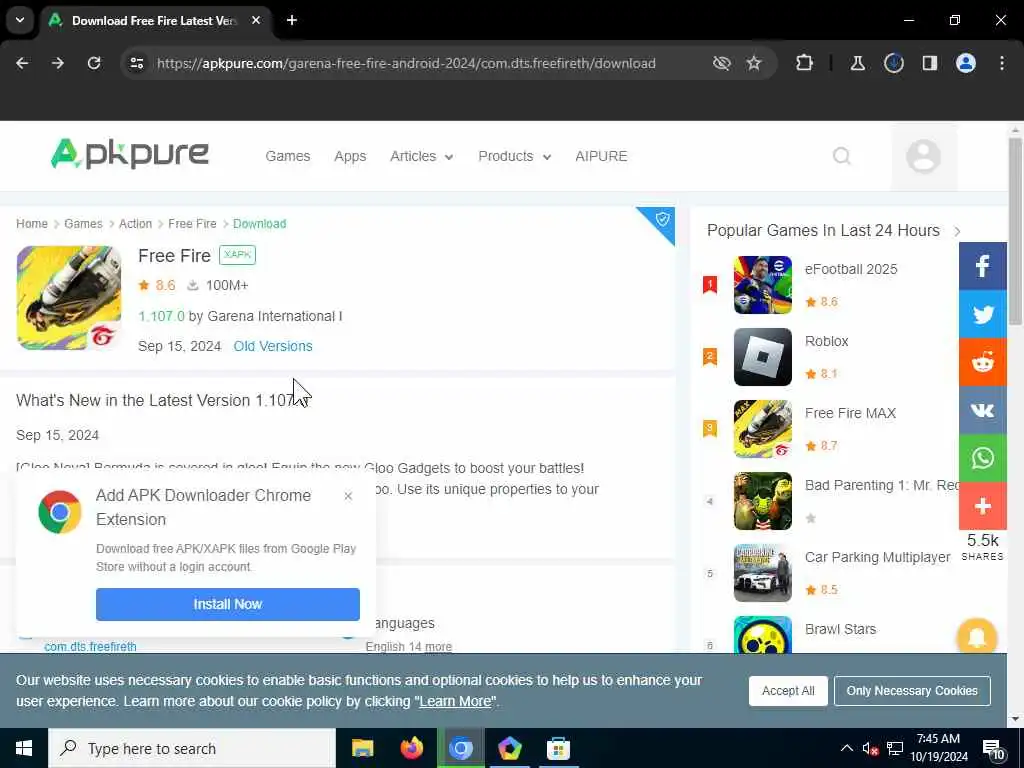The height and width of the screenshot is (768, 1024).
Task: Open Old Versions link
Action: (273, 346)
